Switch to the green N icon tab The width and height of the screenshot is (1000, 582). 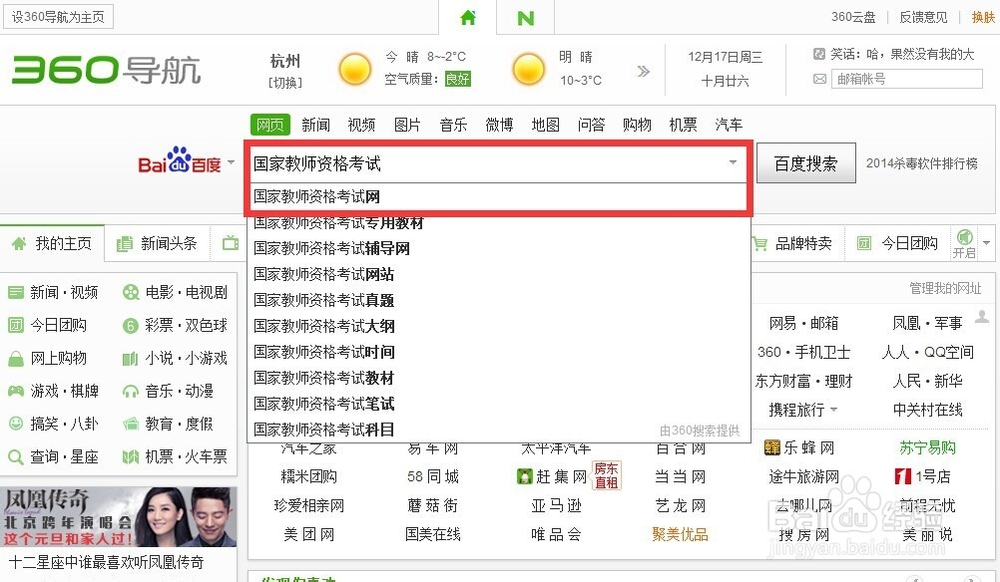(526, 18)
